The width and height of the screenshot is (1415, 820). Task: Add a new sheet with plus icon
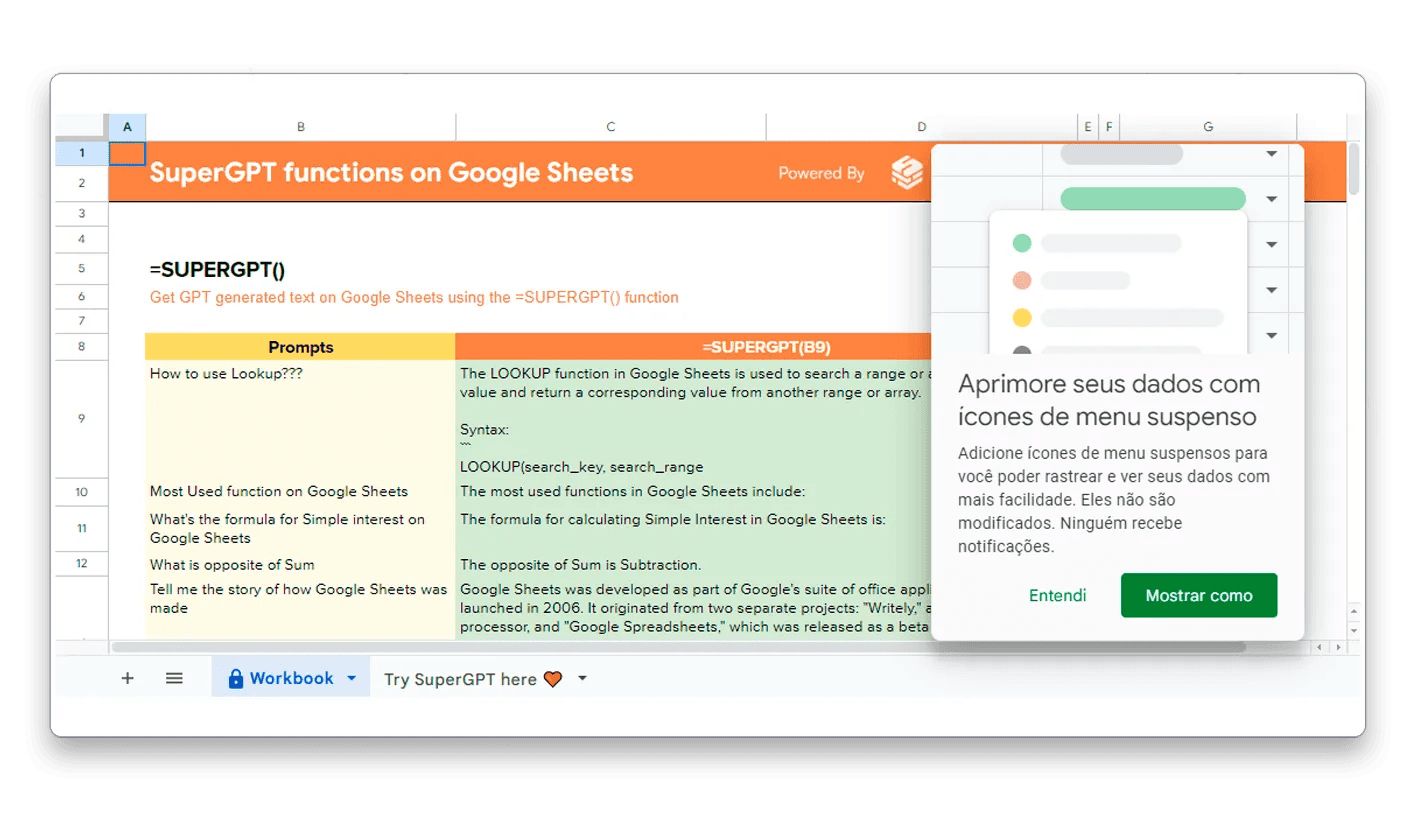(127, 678)
